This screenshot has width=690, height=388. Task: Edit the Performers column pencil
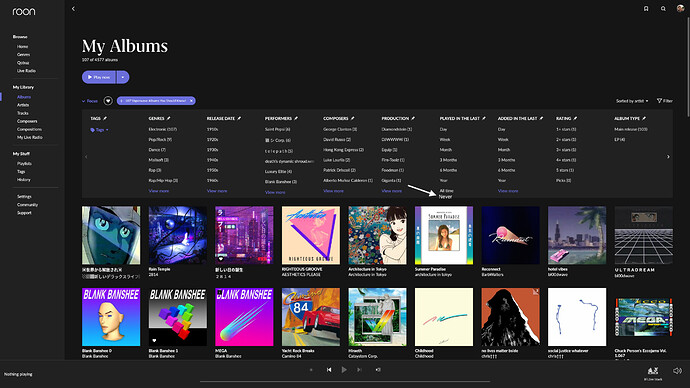point(296,118)
